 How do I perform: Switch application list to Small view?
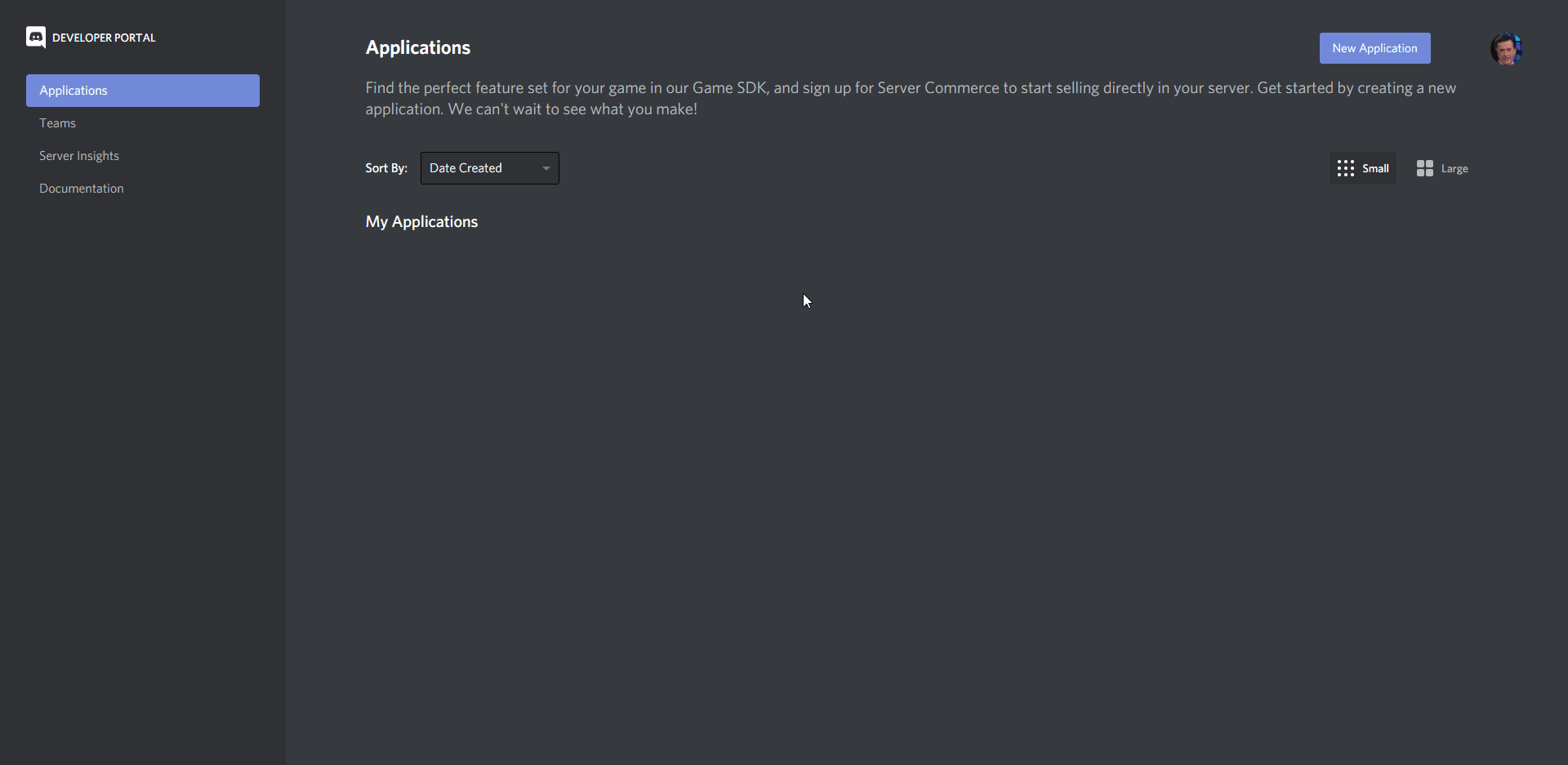click(x=1362, y=167)
